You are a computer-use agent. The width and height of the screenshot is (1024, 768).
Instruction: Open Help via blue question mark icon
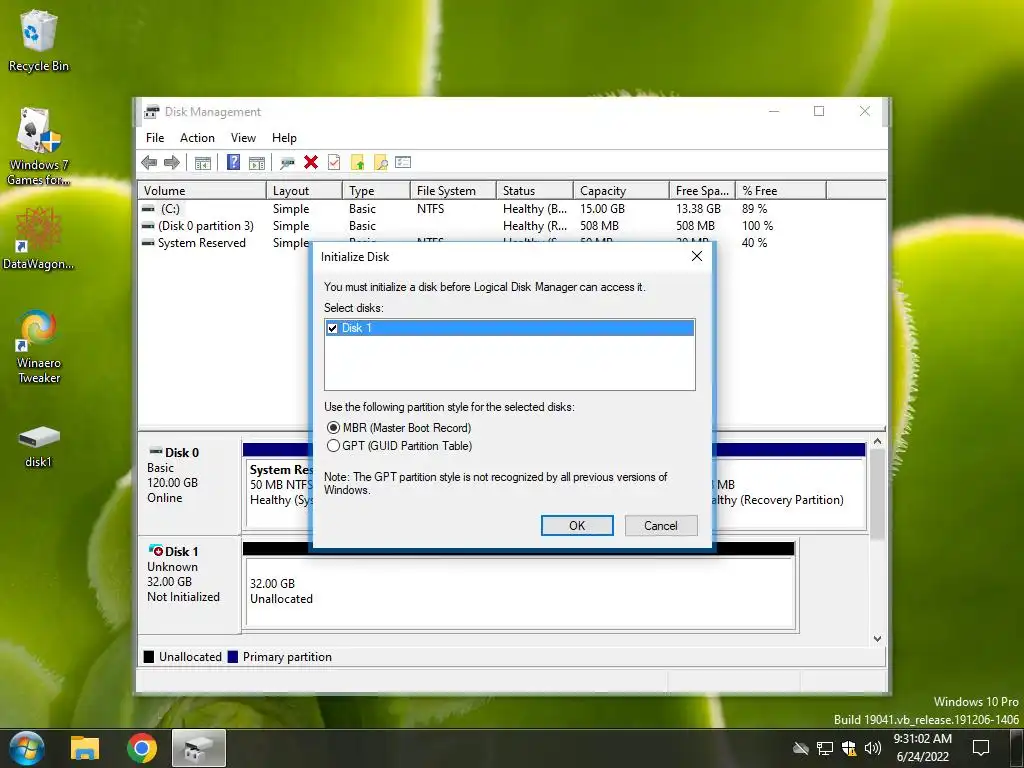[x=233, y=162]
